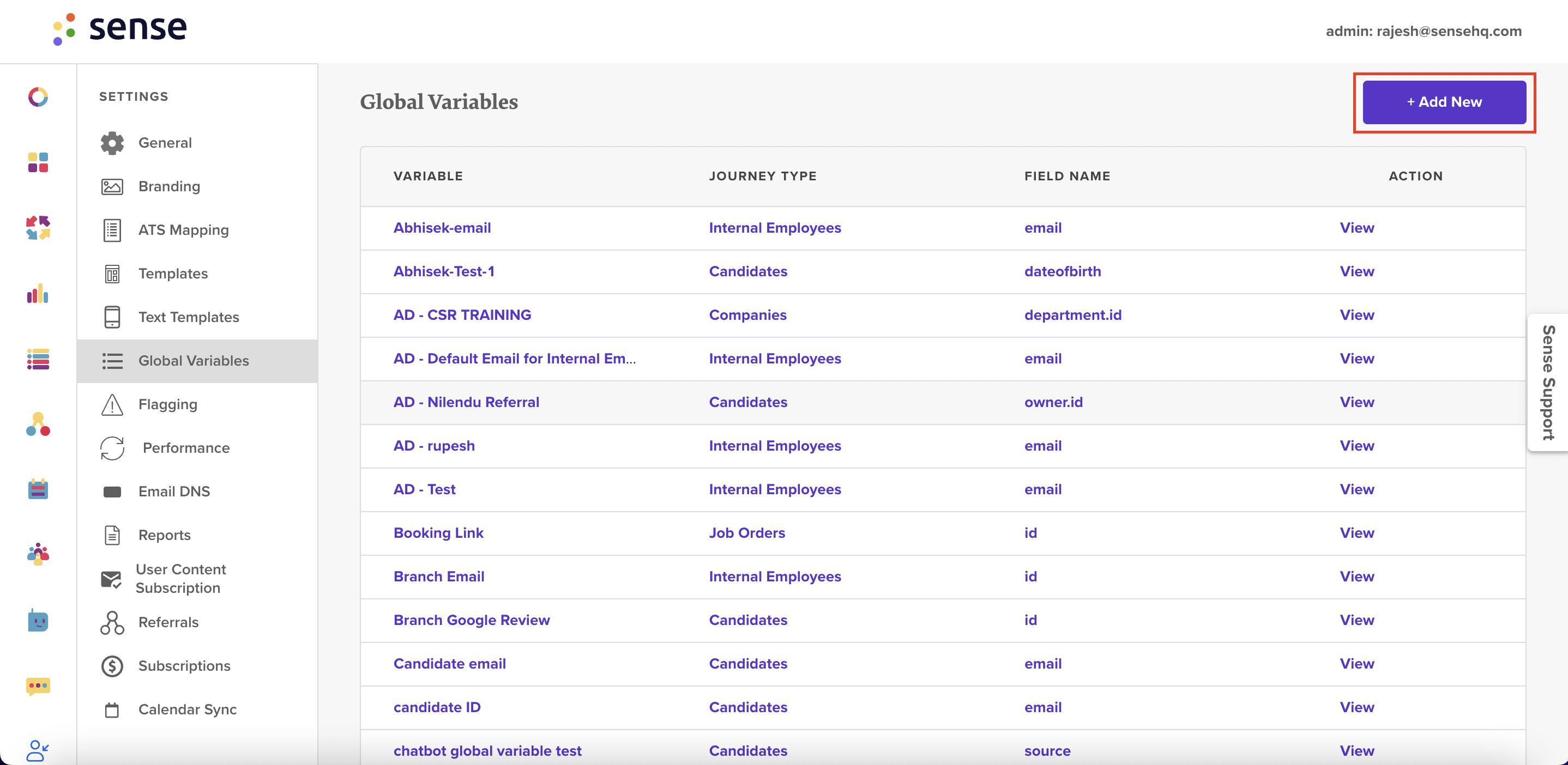Click the Companies journey type cell
Screen dimensions: 1568x765
[x=747, y=315]
